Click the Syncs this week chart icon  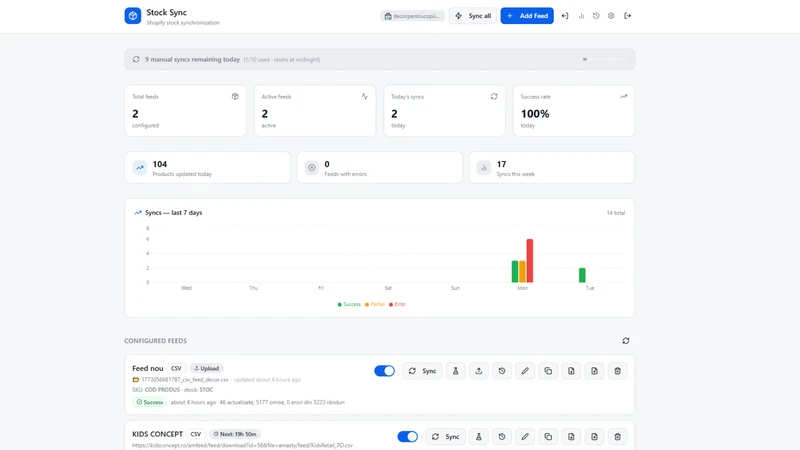click(x=484, y=167)
